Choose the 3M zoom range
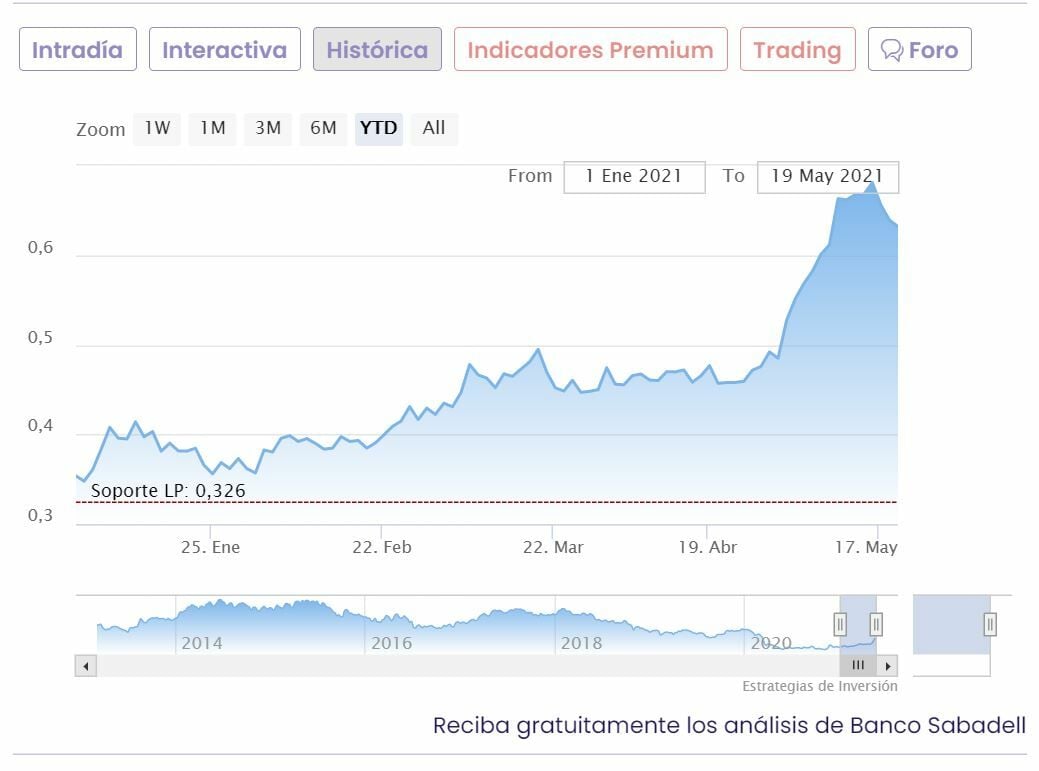The height and width of the screenshot is (771, 1039). (268, 128)
